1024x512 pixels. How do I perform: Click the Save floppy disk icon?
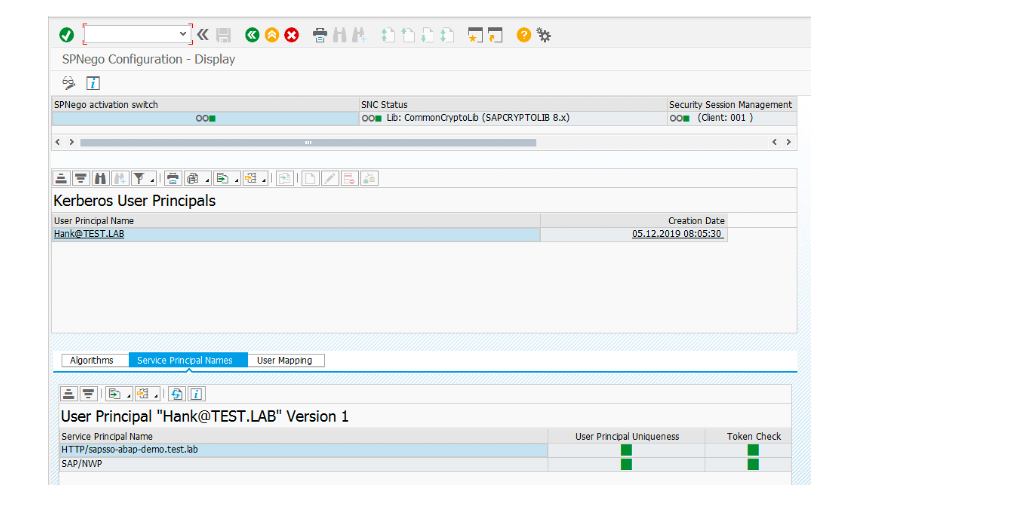223,35
